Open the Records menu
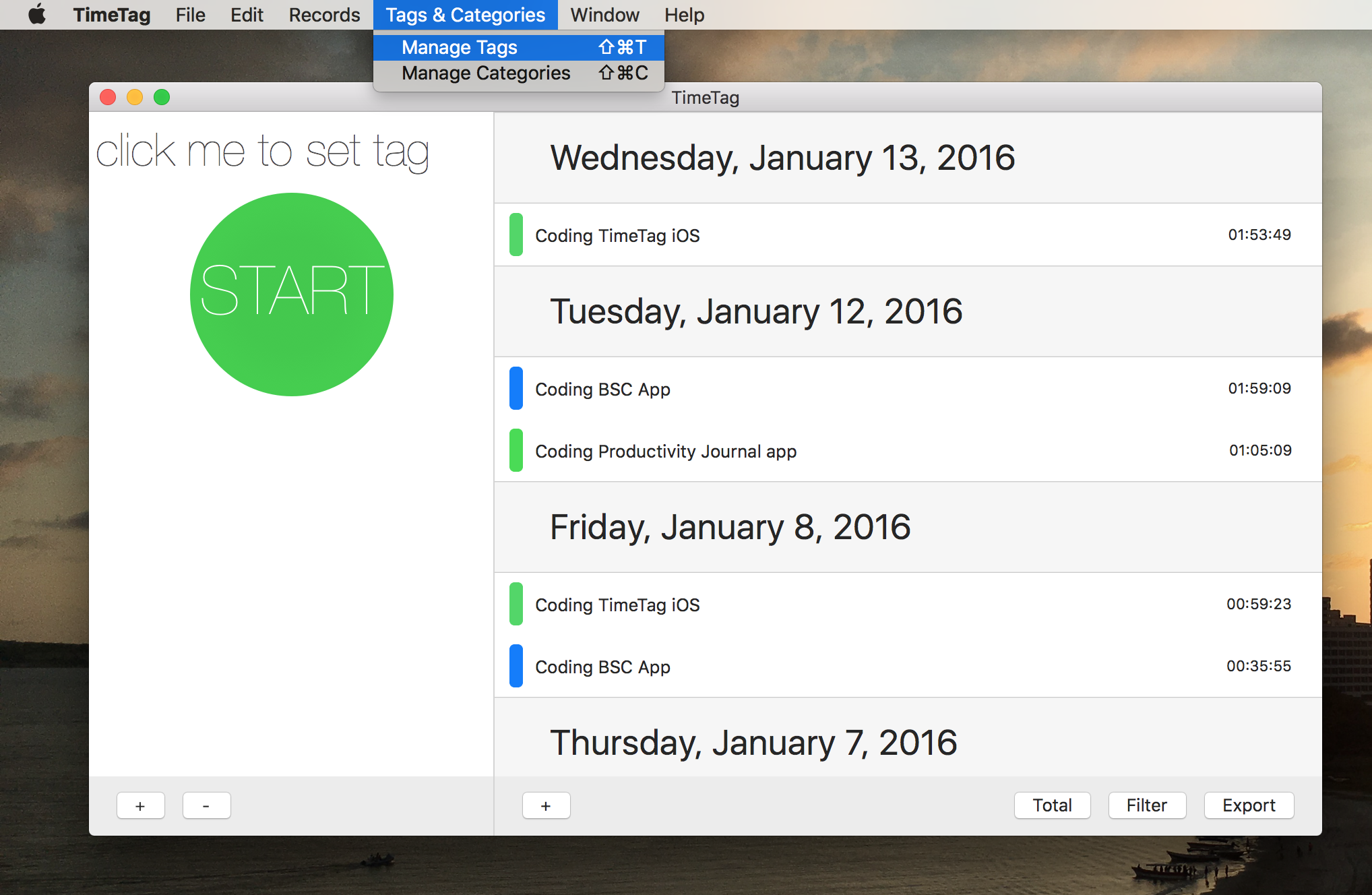Viewport: 1372px width, 895px height. tap(324, 14)
